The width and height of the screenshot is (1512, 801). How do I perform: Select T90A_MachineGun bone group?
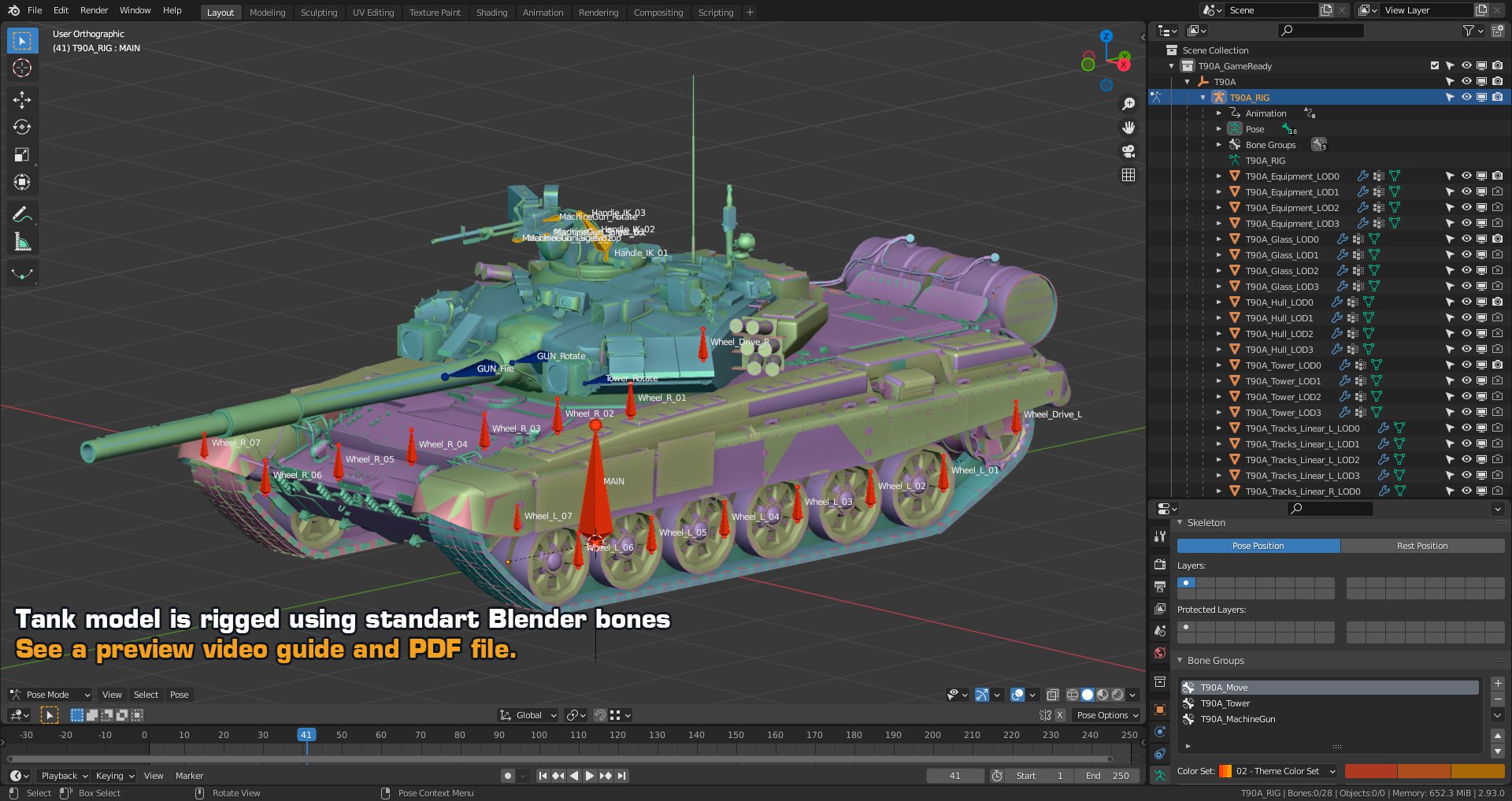pyautogui.click(x=1329, y=719)
